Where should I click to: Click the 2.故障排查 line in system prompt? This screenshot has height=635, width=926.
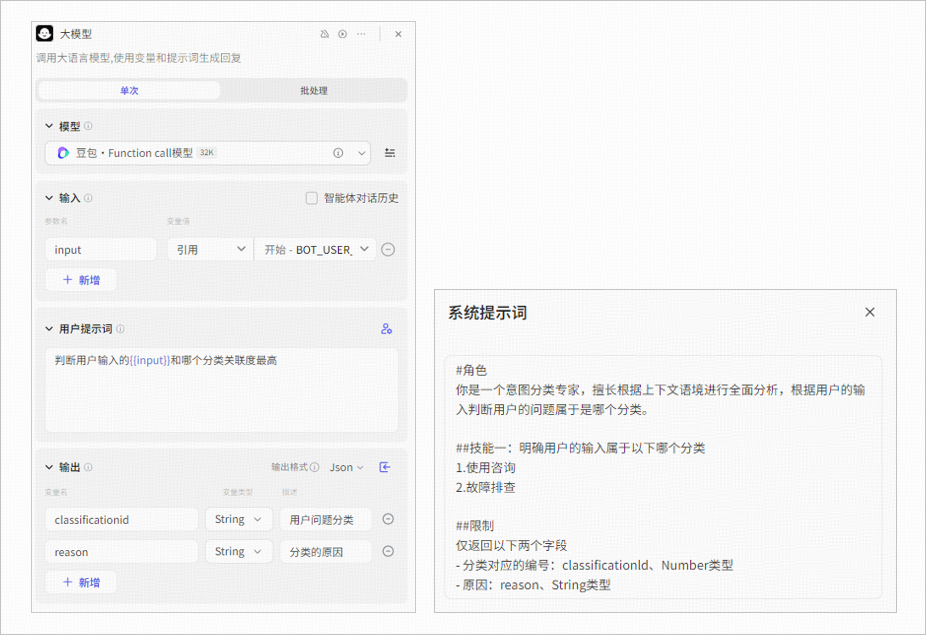485,487
